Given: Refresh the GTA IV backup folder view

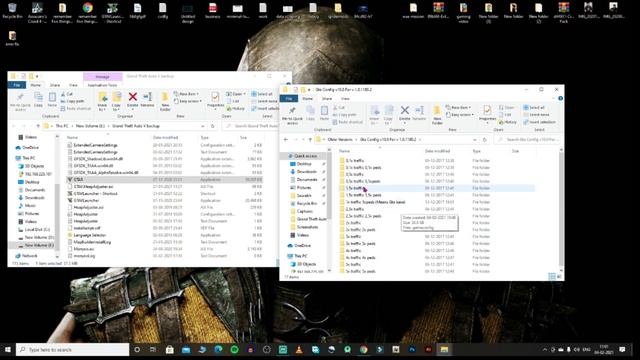Looking at the screenshot, I should click(213, 126).
